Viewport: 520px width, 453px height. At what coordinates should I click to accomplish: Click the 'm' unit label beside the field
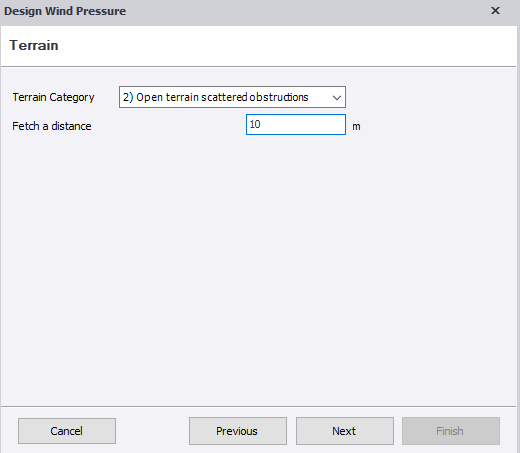tap(356, 127)
